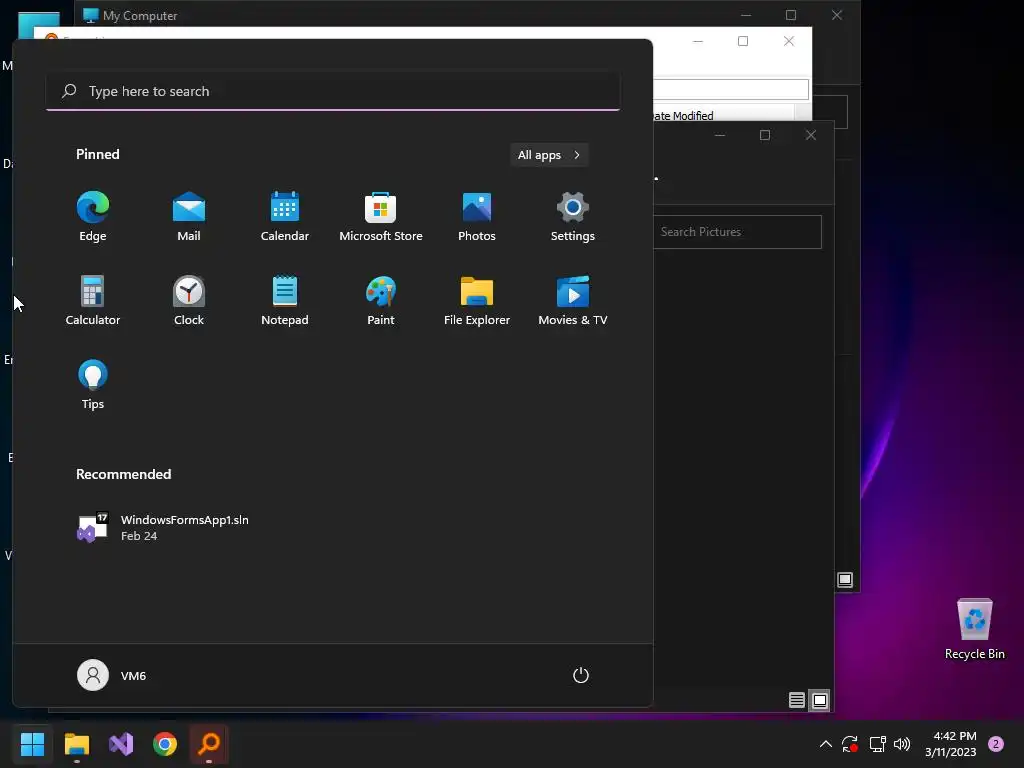Viewport: 1024px width, 768px height.
Task: Click Date Modified column header
Action: tap(682, 116)
